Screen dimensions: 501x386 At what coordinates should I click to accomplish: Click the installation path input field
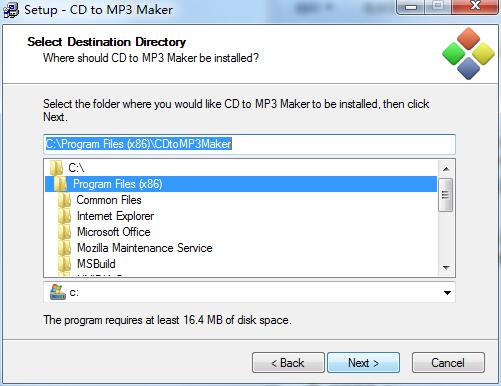tap(249, 144)
